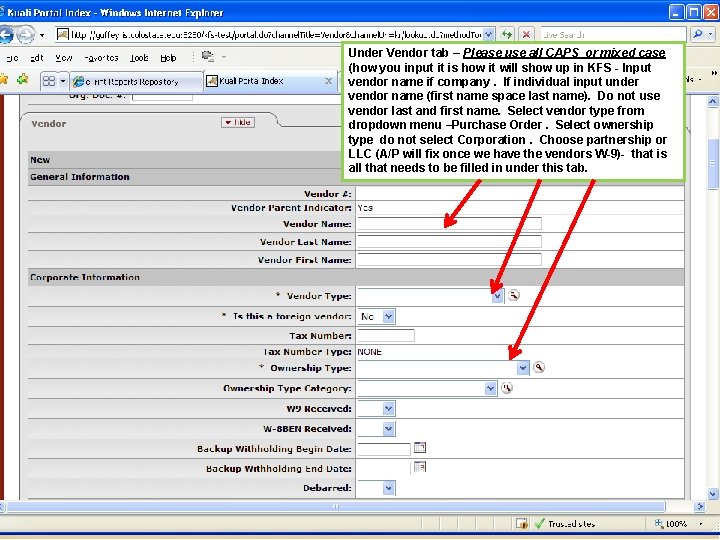This screenshot has height=540, width=720.
Task: Click the Add to Favorites star-plus icon
Action: [22, 79]
